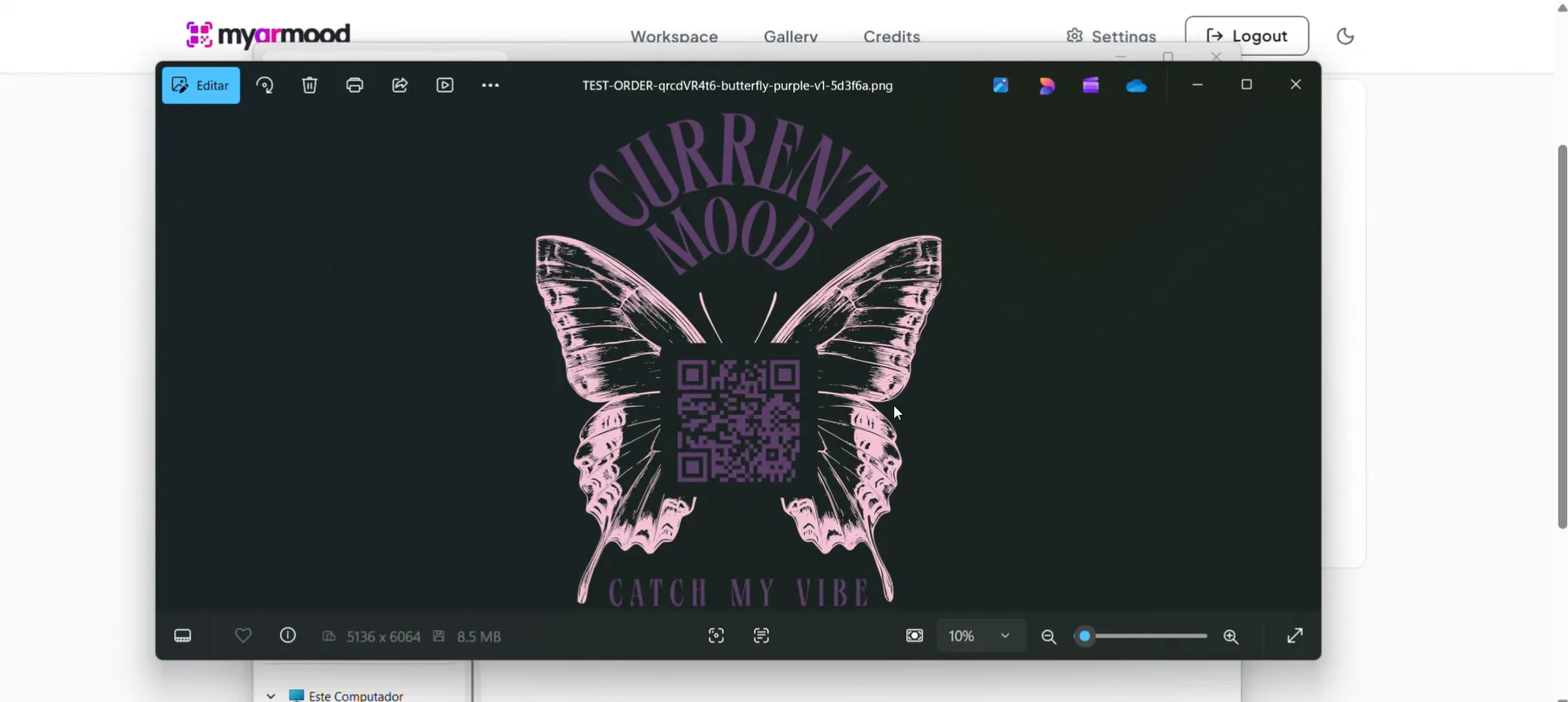Open the Clipchamp purple icon
Image resolution: width=1568 pixels, height=702 pixels.
(x=1091, y=85)
